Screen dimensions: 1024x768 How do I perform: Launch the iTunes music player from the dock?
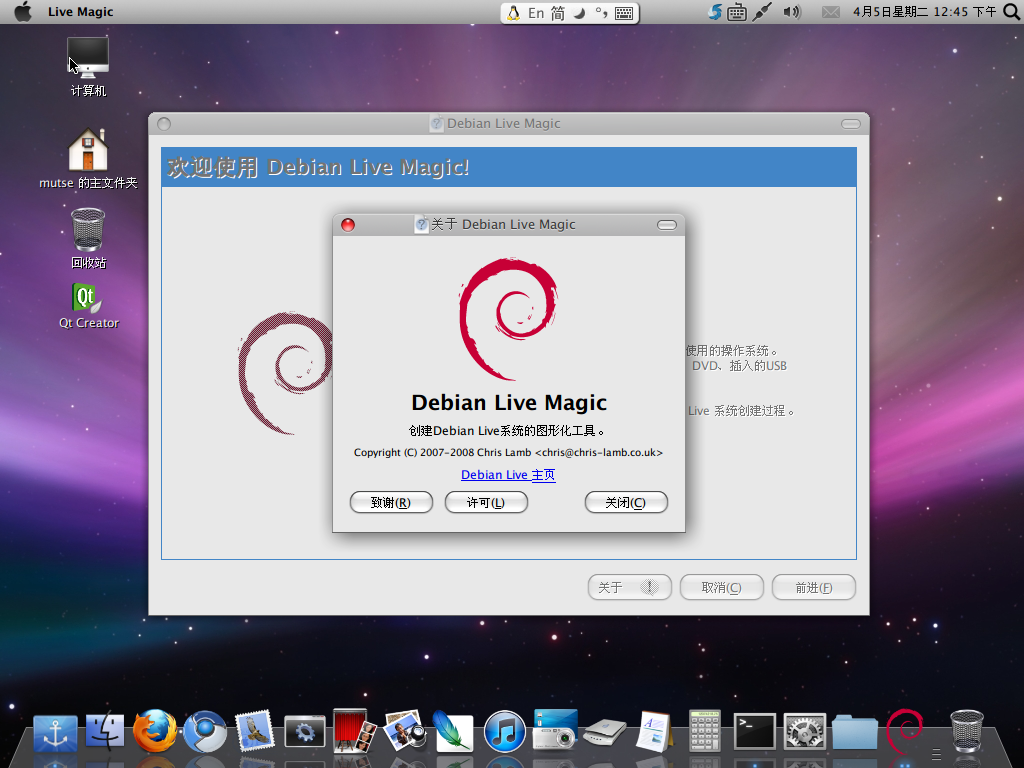click(x=504, y=731)
